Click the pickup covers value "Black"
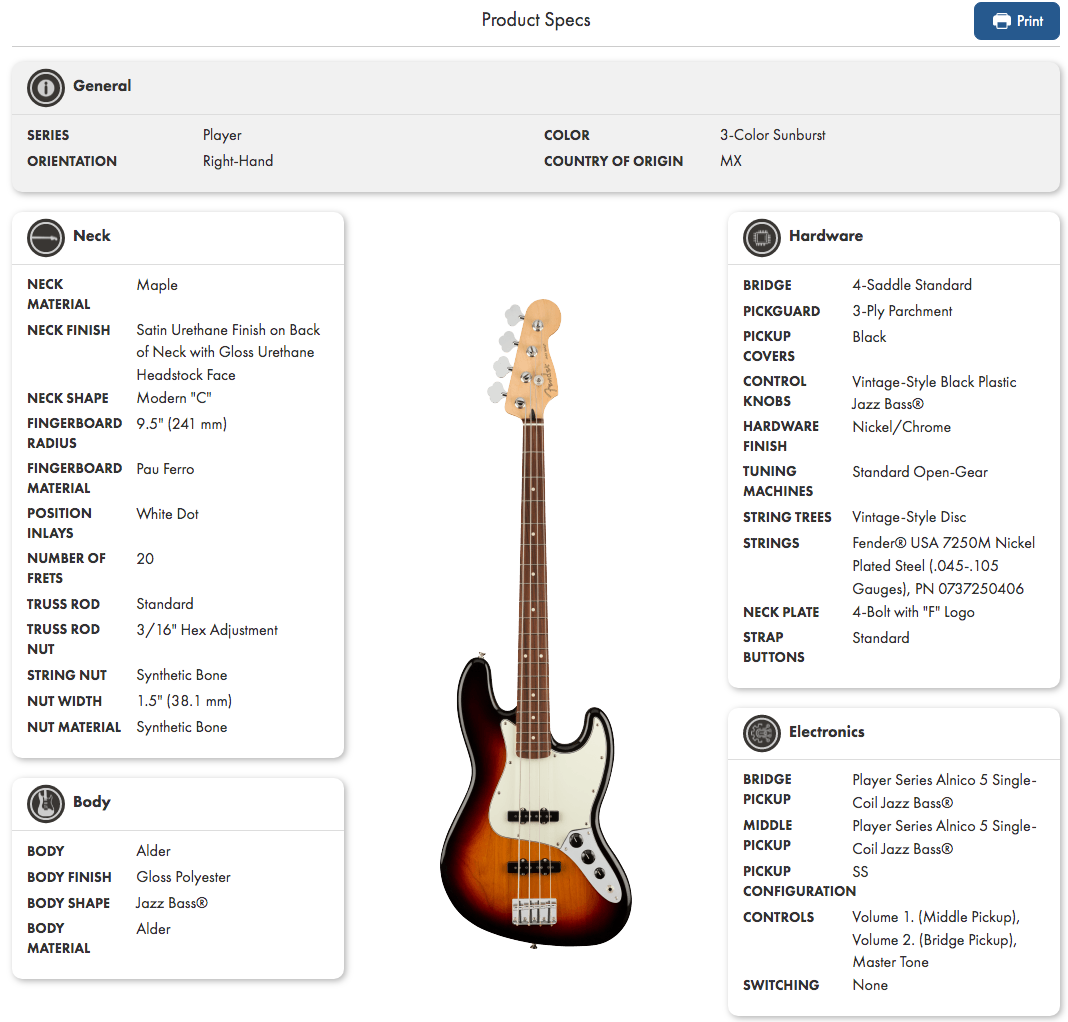The width and height of the screenshot is (1068, 1022). point(869,337)
